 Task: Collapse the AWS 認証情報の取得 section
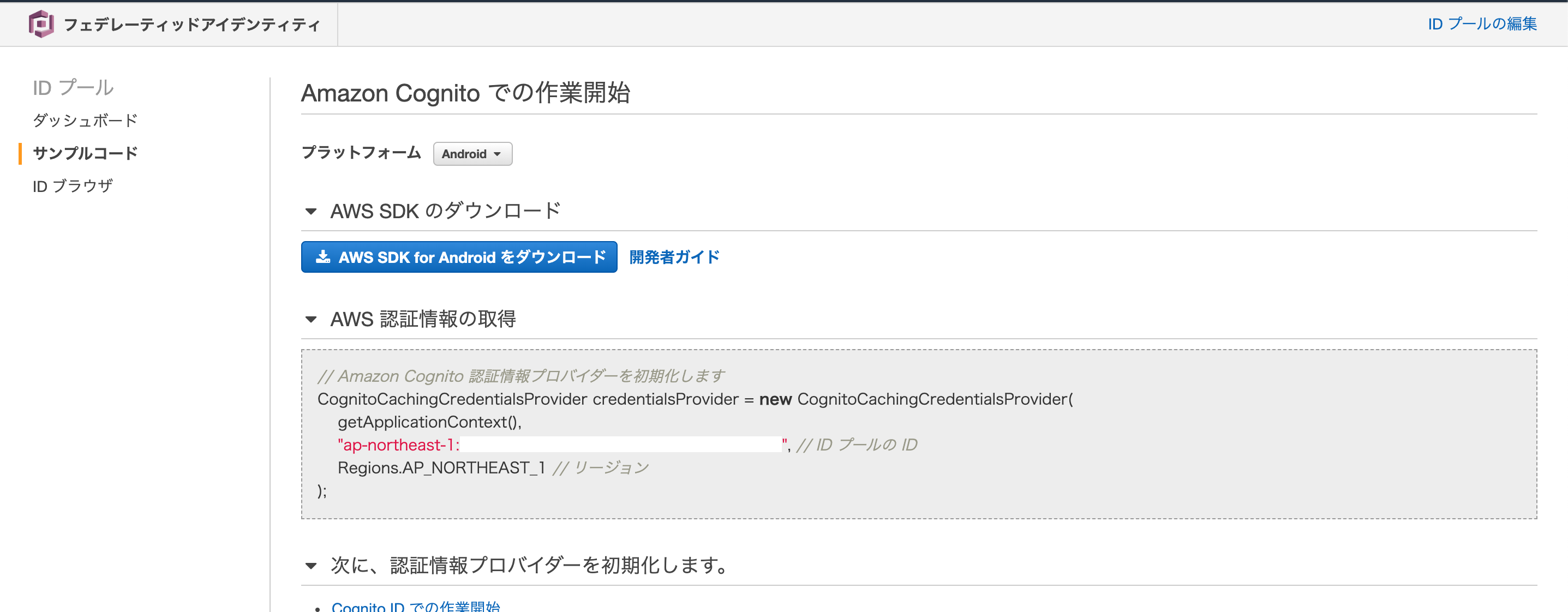312,320
